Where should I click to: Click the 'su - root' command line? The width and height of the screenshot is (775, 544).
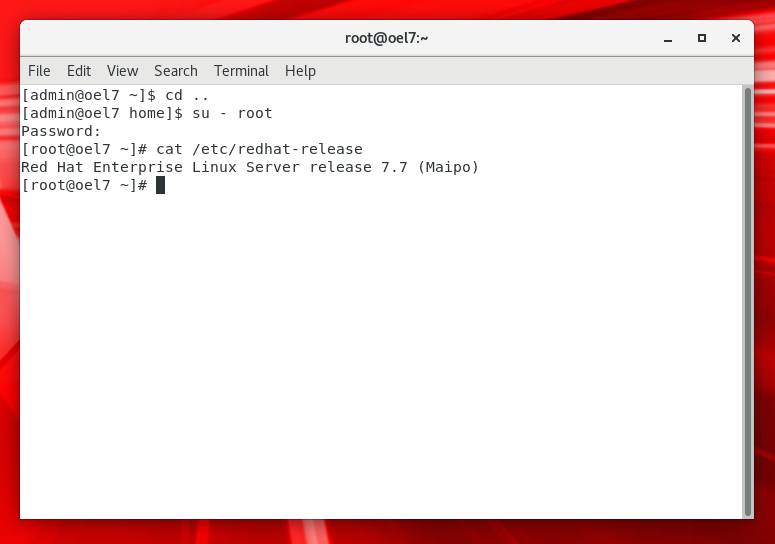coord(147,113)
